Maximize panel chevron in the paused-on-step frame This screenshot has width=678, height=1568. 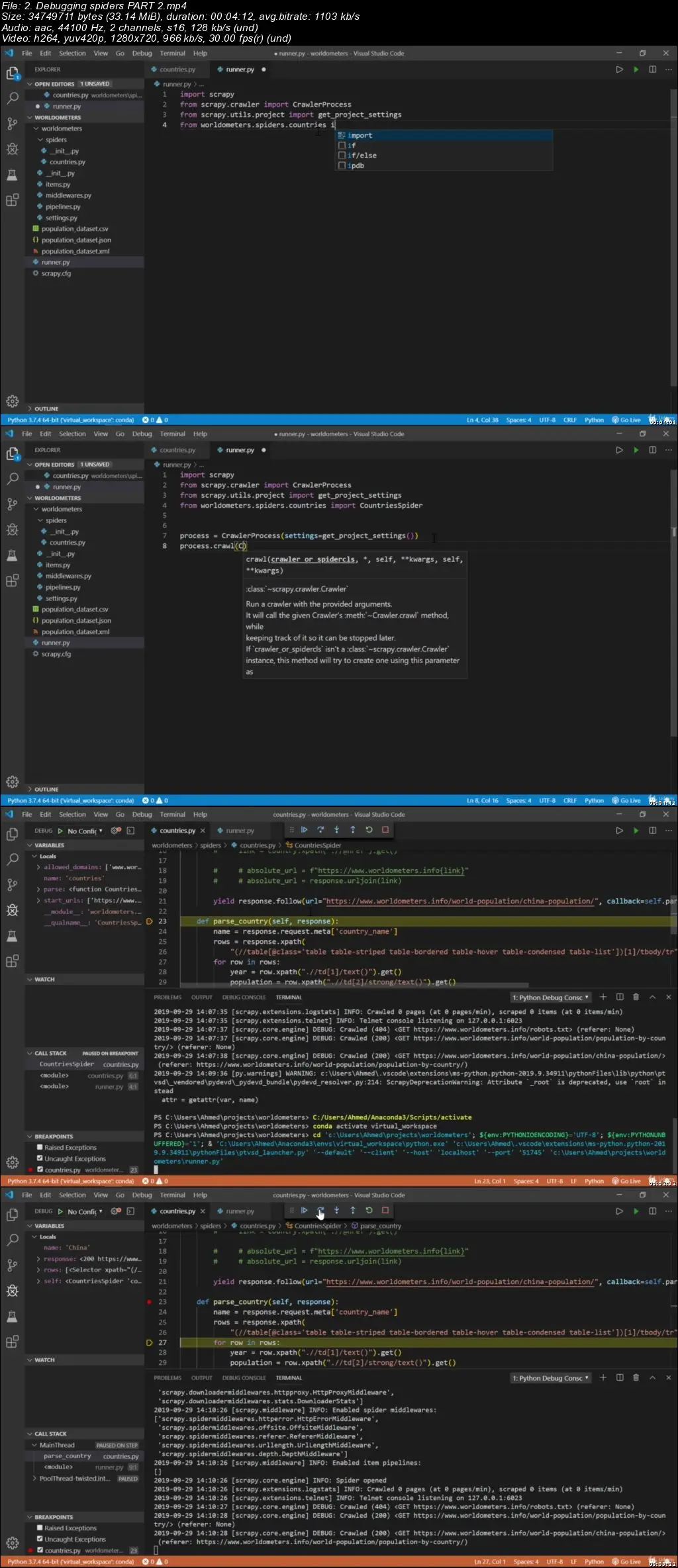pos(652,1378)
